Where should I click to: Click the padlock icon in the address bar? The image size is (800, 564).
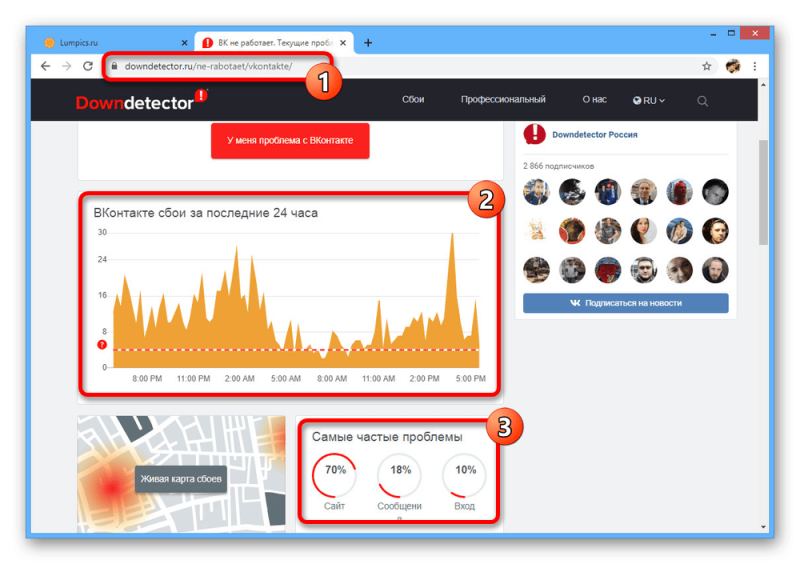point(114,66)
